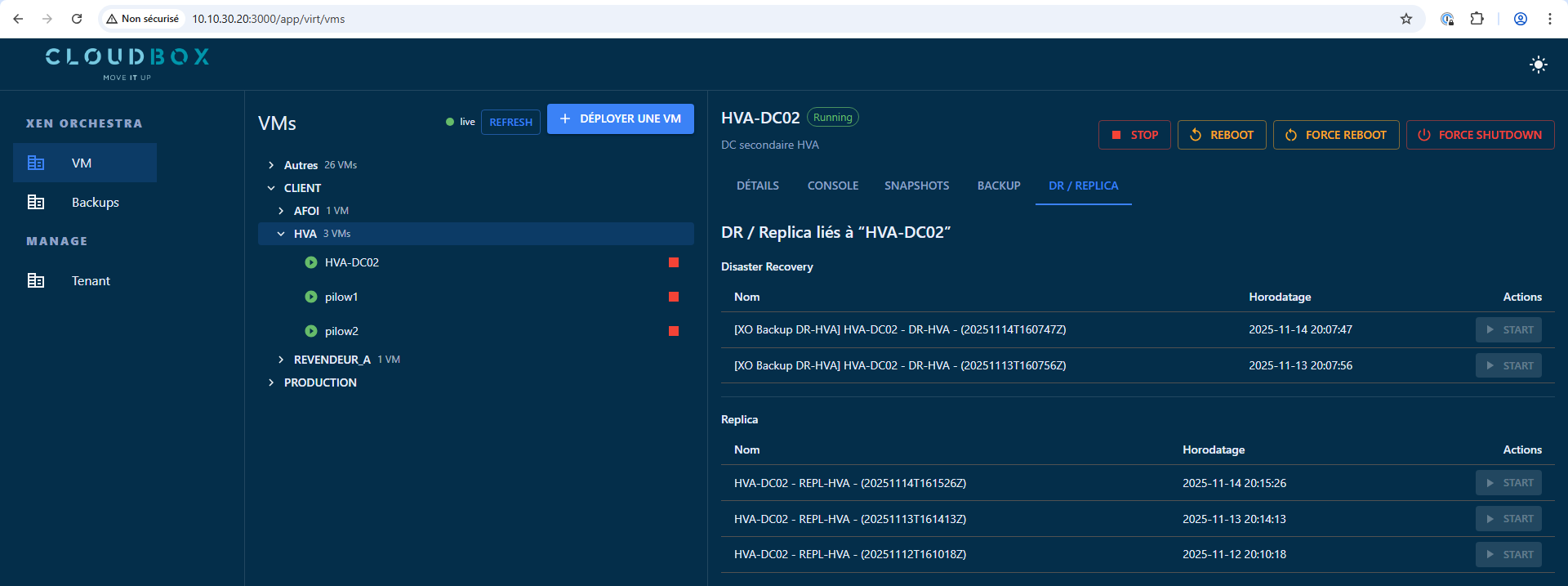Expand the Autres VM group
The width and height of the screenshot is (1568, 586).
pos(271,165)
